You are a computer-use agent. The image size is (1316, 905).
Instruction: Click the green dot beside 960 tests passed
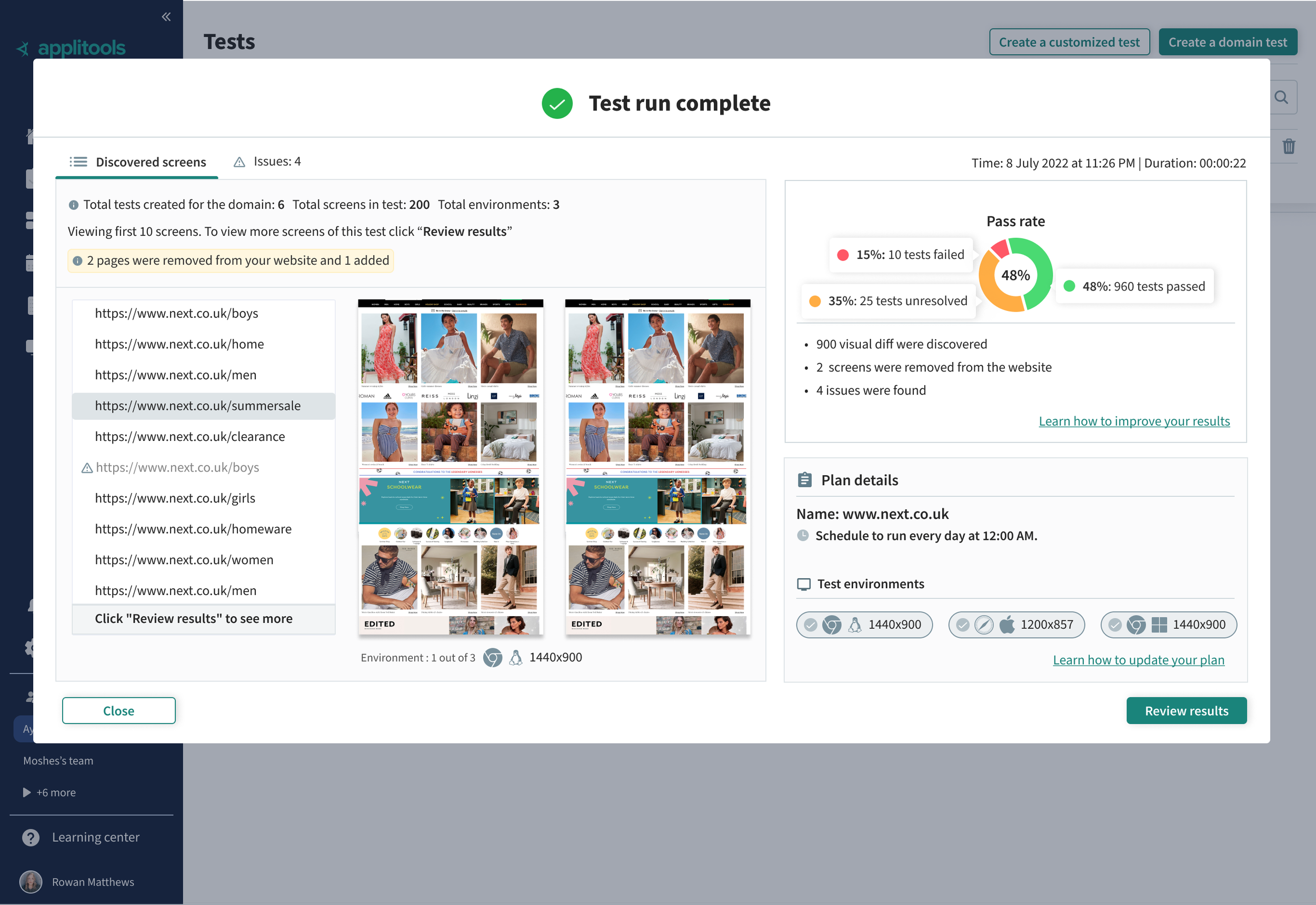click(1069, 286)
